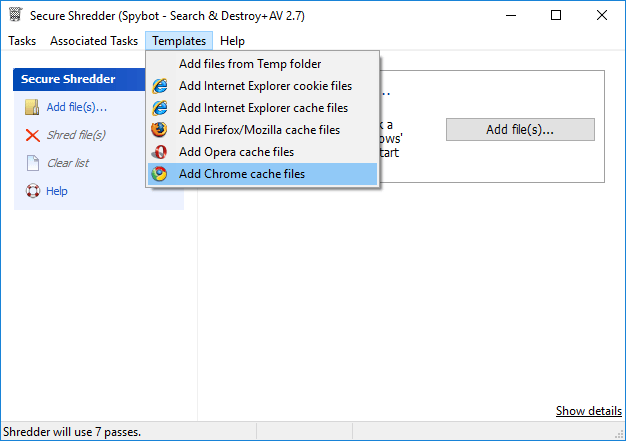Maximize the Secure Shredder window

(x=556, y=15)
